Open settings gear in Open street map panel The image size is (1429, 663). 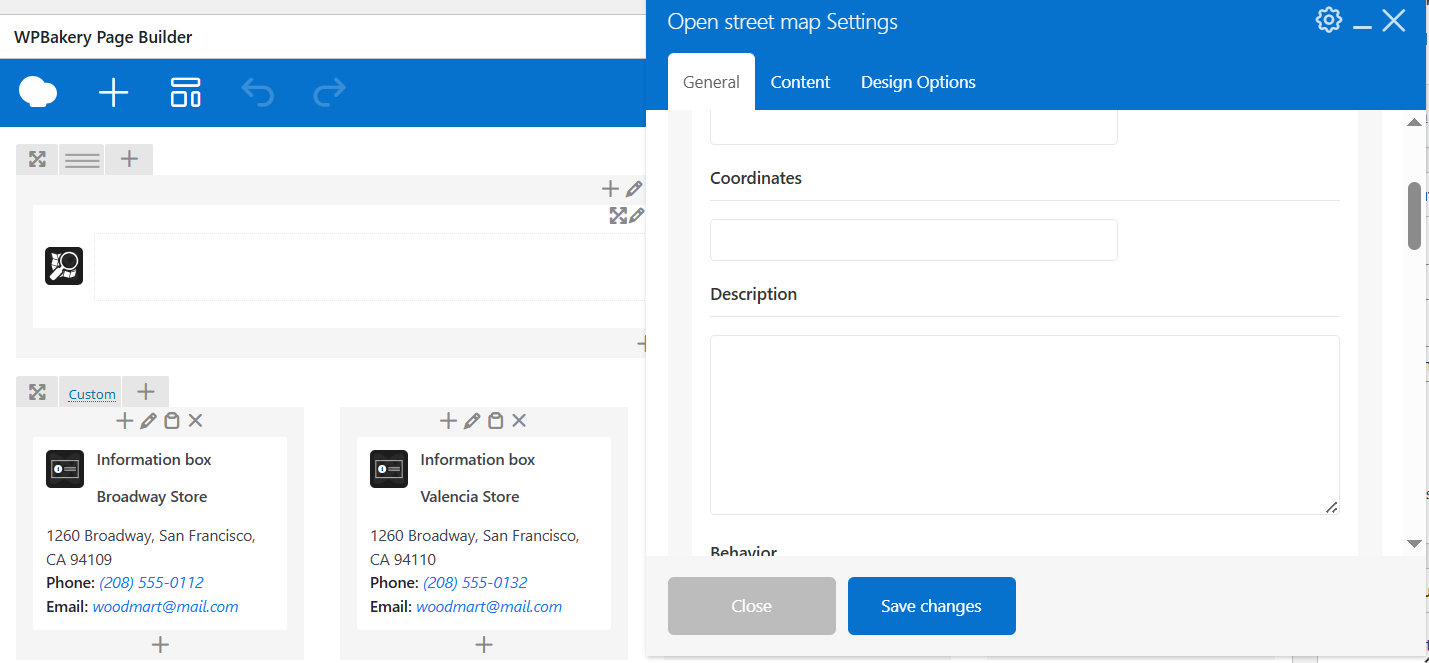pyautogui.click(x=1328, y=20)
